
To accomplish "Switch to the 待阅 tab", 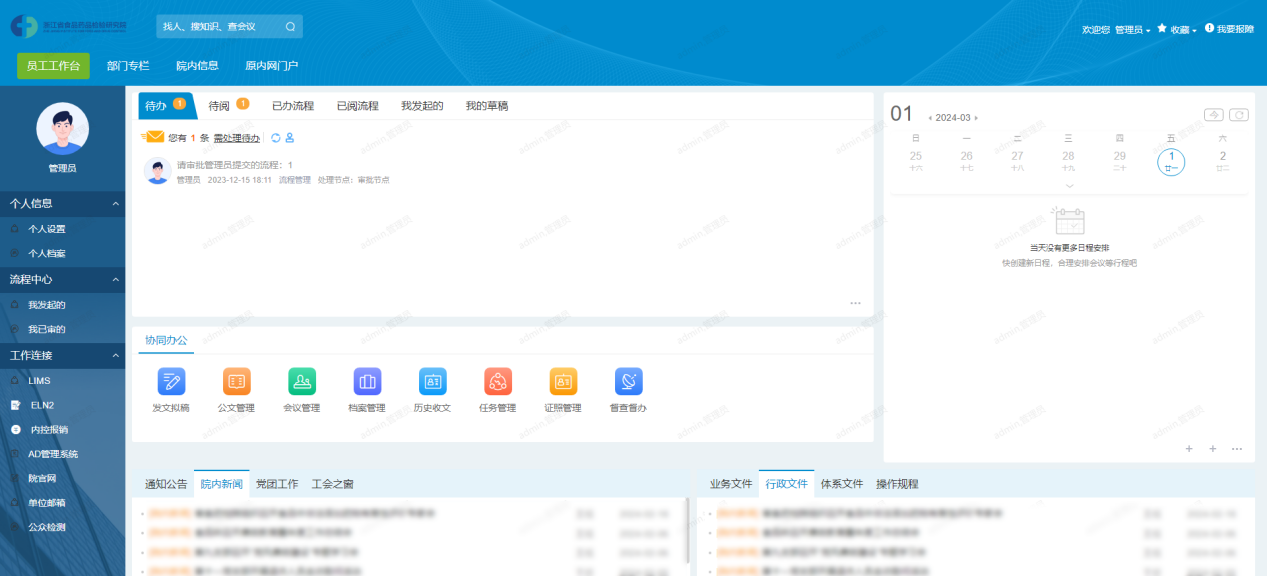I will click(x=219, y=105).
